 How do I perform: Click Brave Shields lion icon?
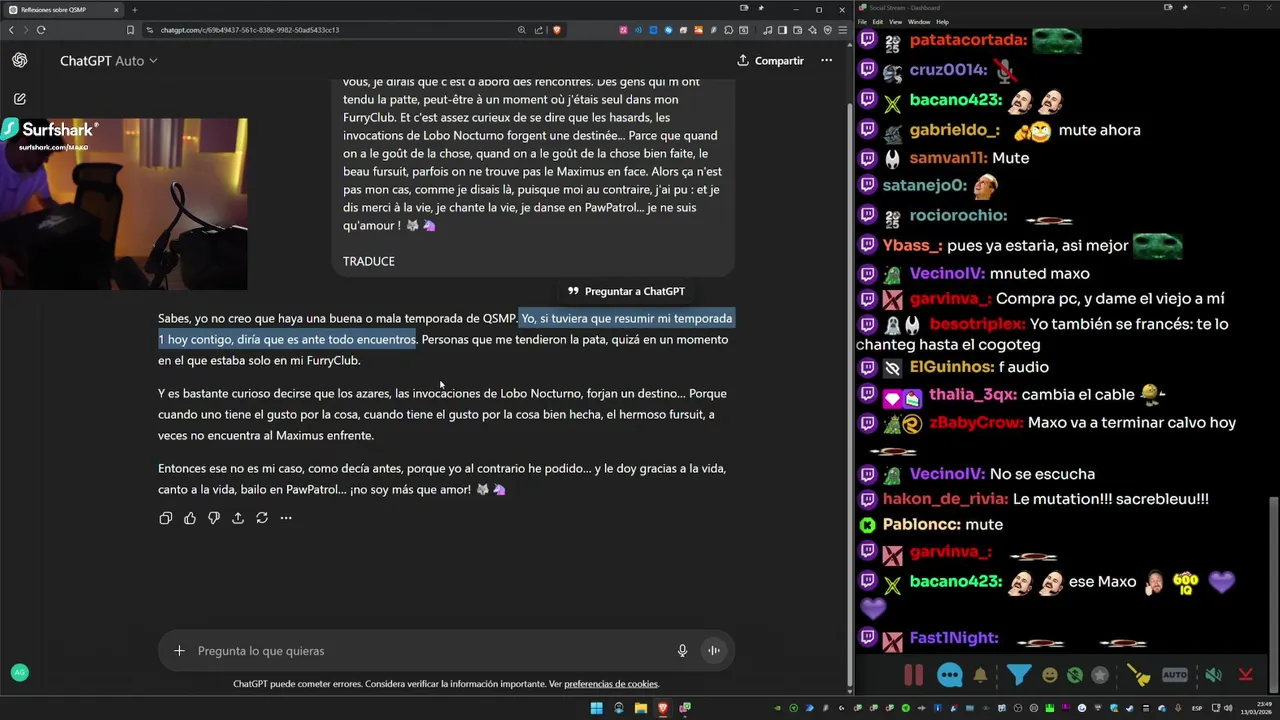click(557, 30)
